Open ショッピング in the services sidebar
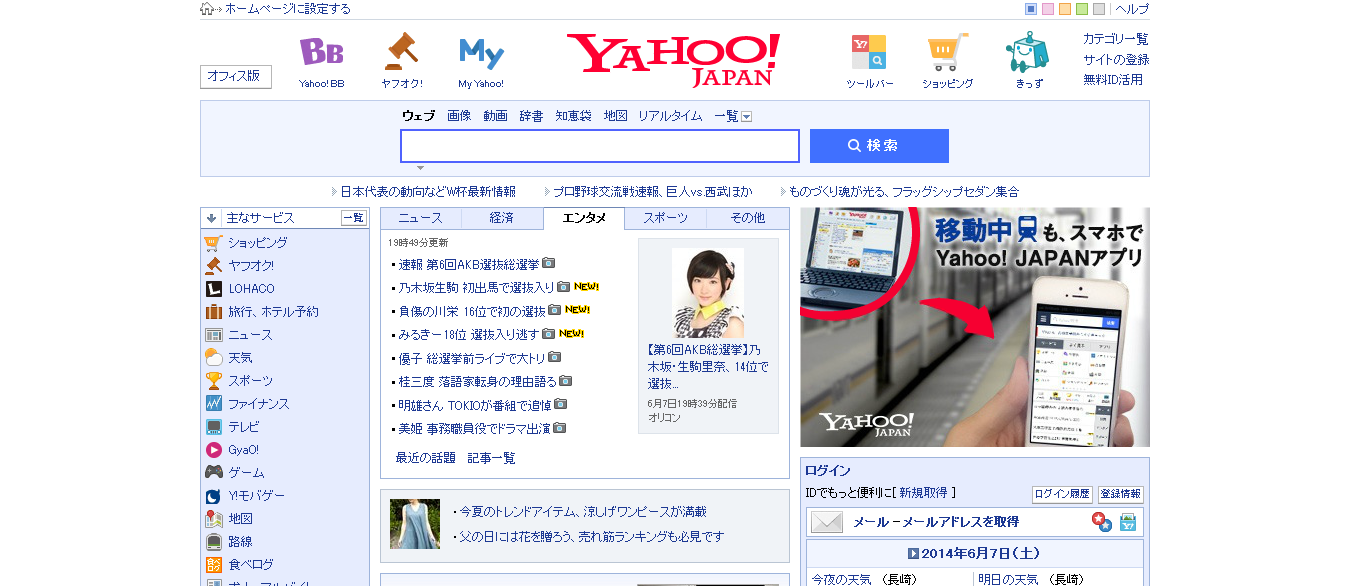1349x586 pixels. click(257, 243)
